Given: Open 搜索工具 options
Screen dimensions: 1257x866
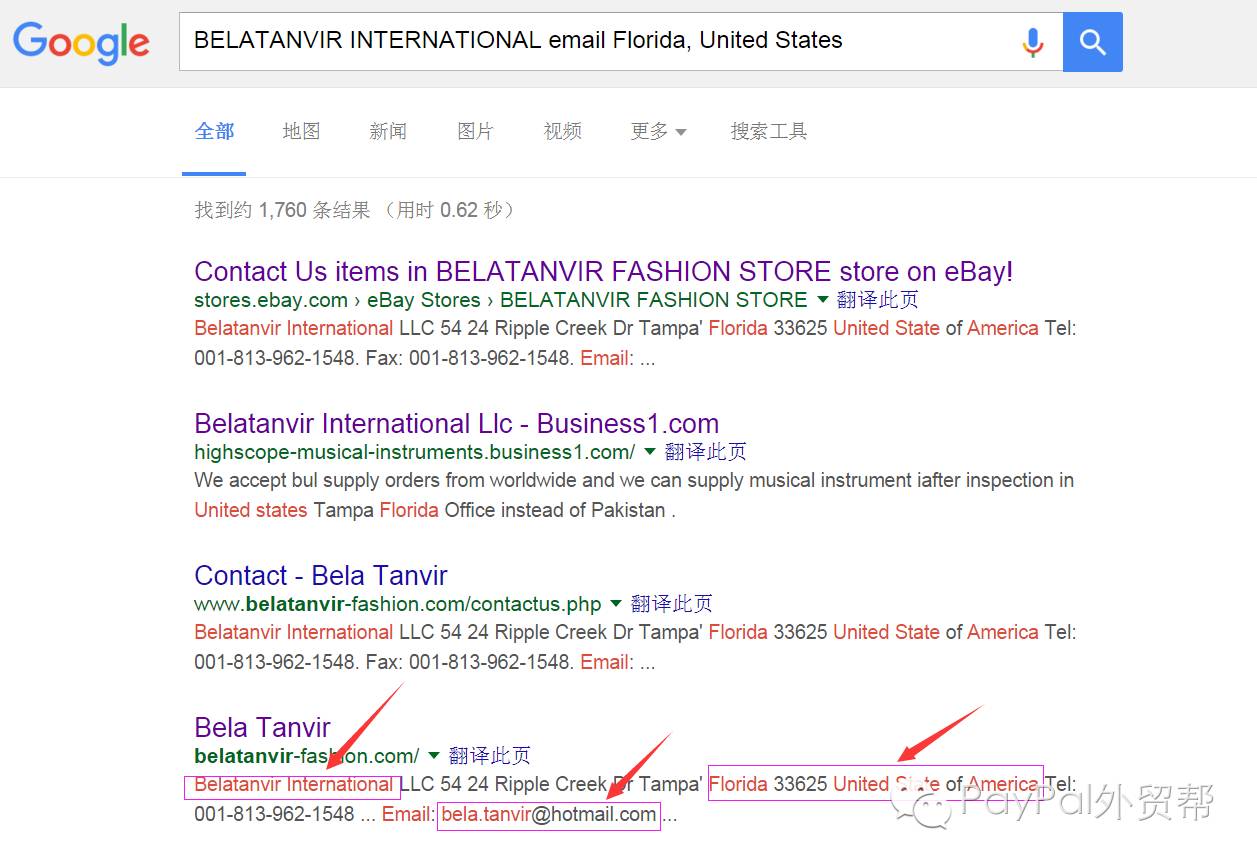Looking at the screenshot, I should (769, 131).
